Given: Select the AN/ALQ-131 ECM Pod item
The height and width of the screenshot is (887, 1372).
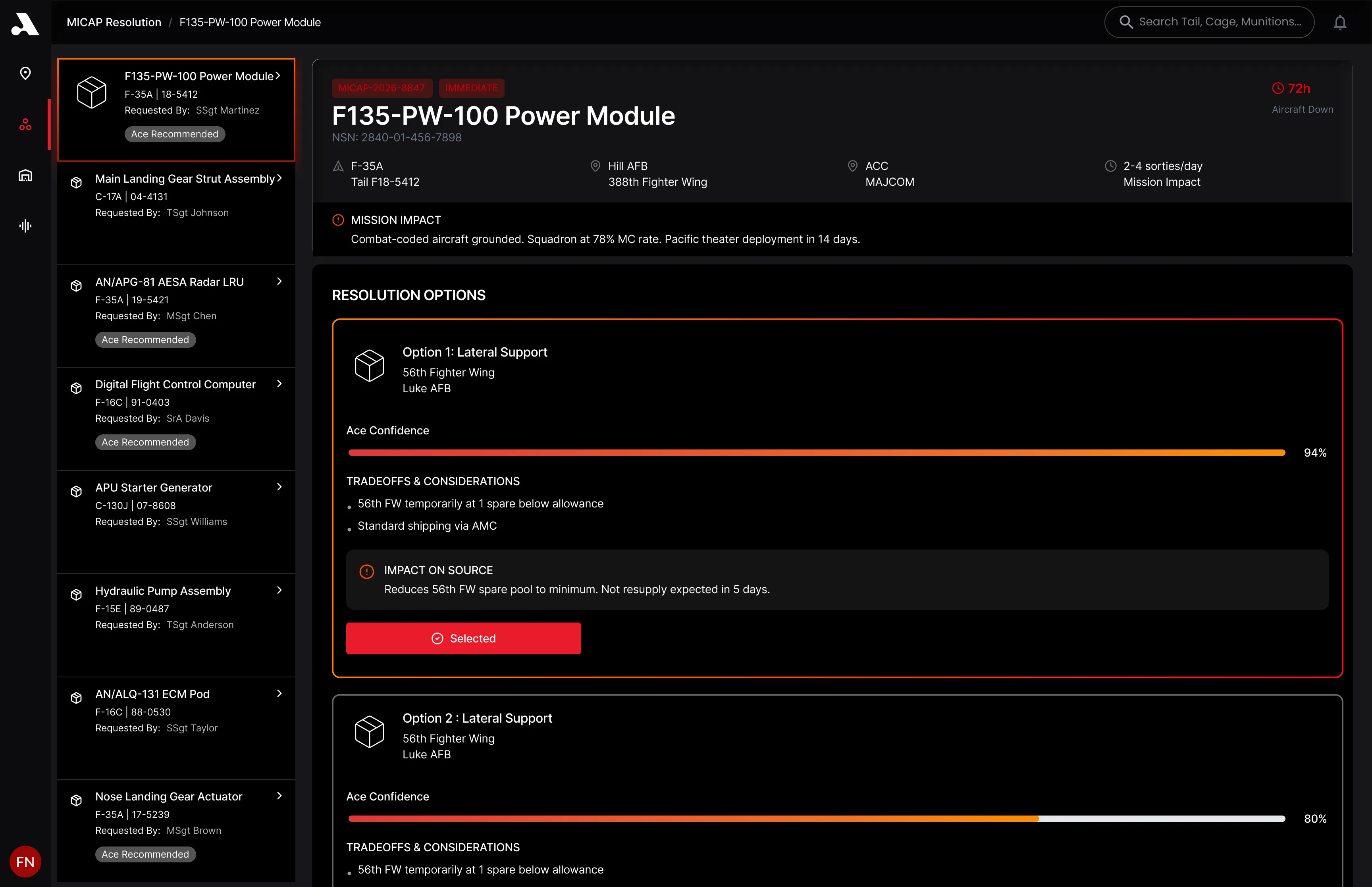Looking at the screenshot, I should pos(176,729).
